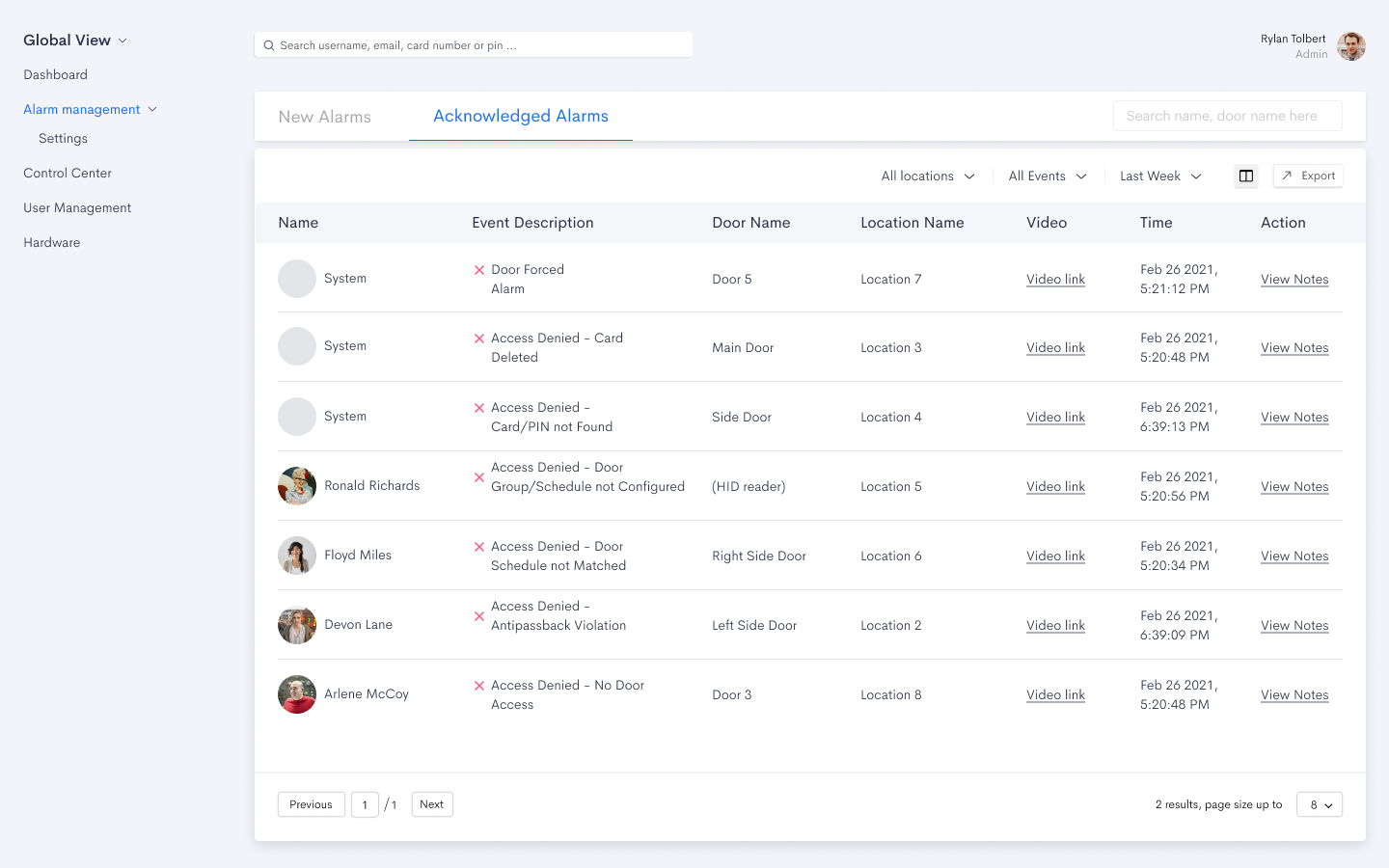Click Devon Lane's avatar photo
1389x868 pixels.
pos(297,625)
